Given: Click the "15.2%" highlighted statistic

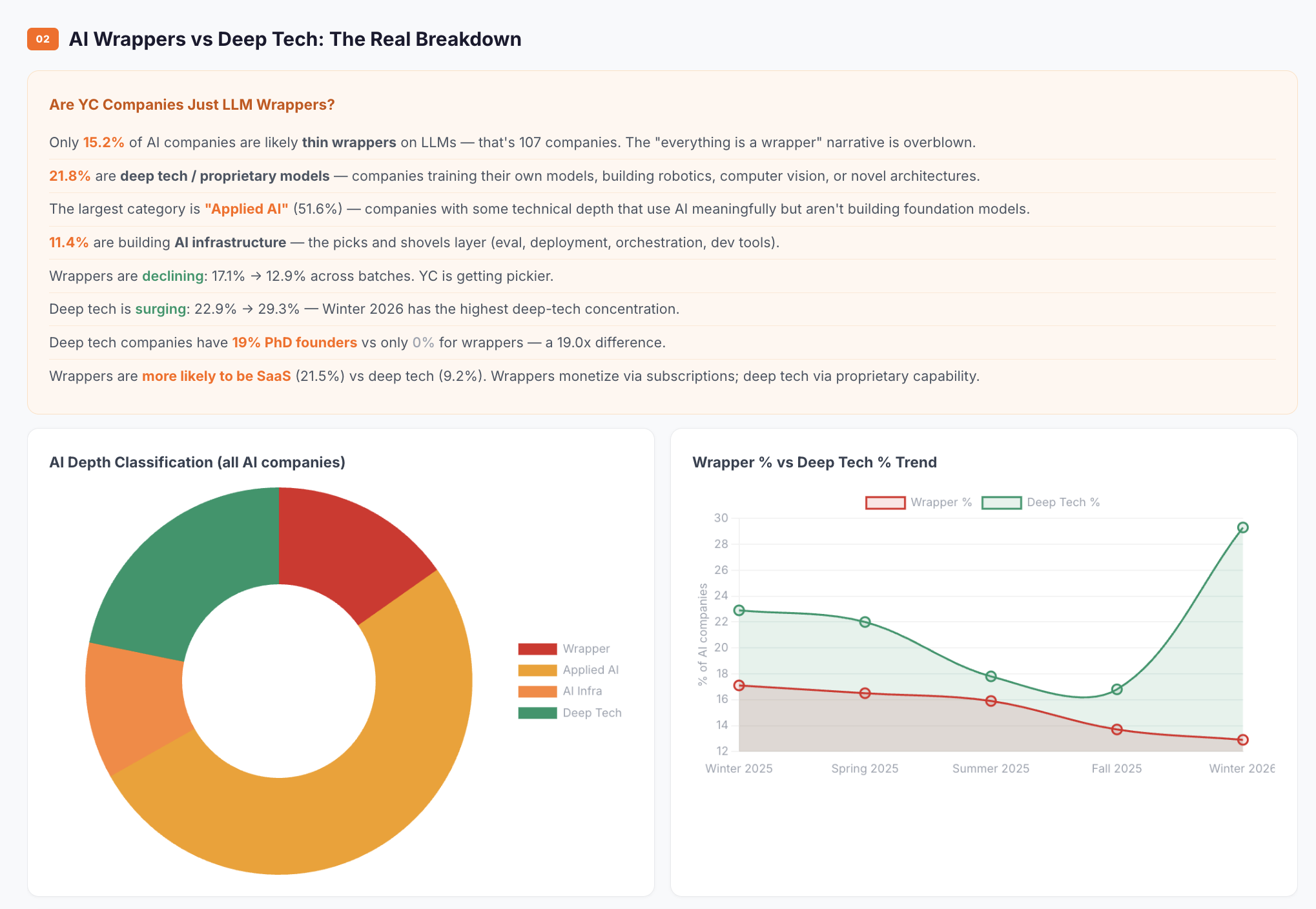Looking at the screenshot, I should [103, 142].
